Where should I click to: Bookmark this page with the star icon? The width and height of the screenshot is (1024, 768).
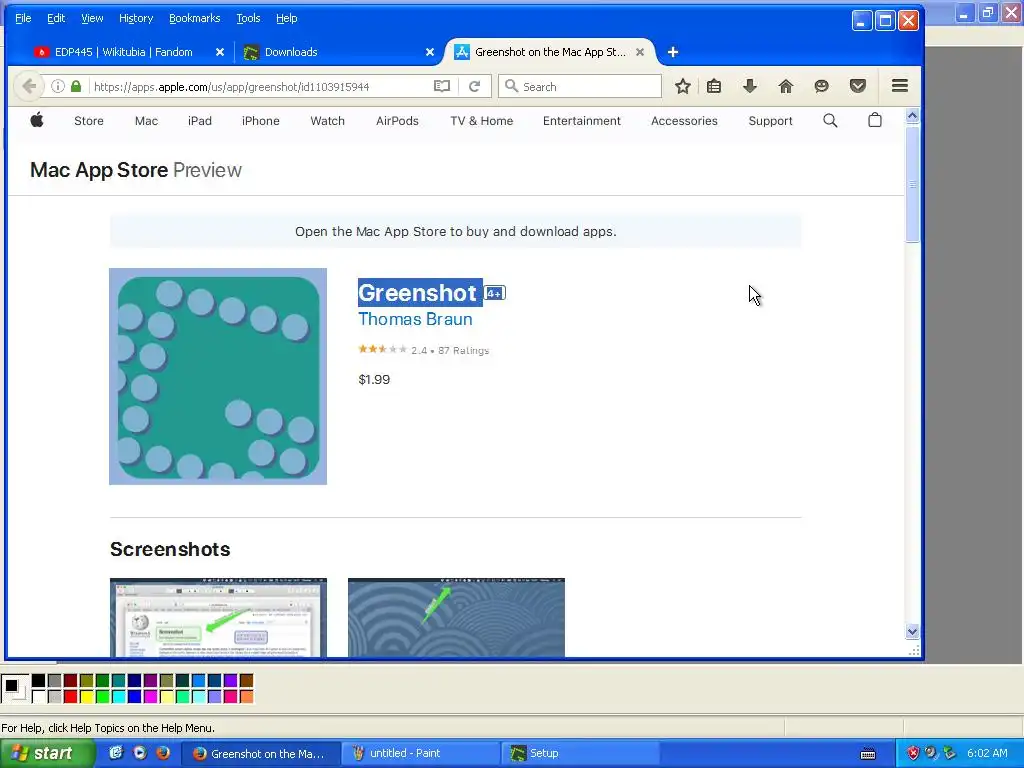(x=682, y=86)
